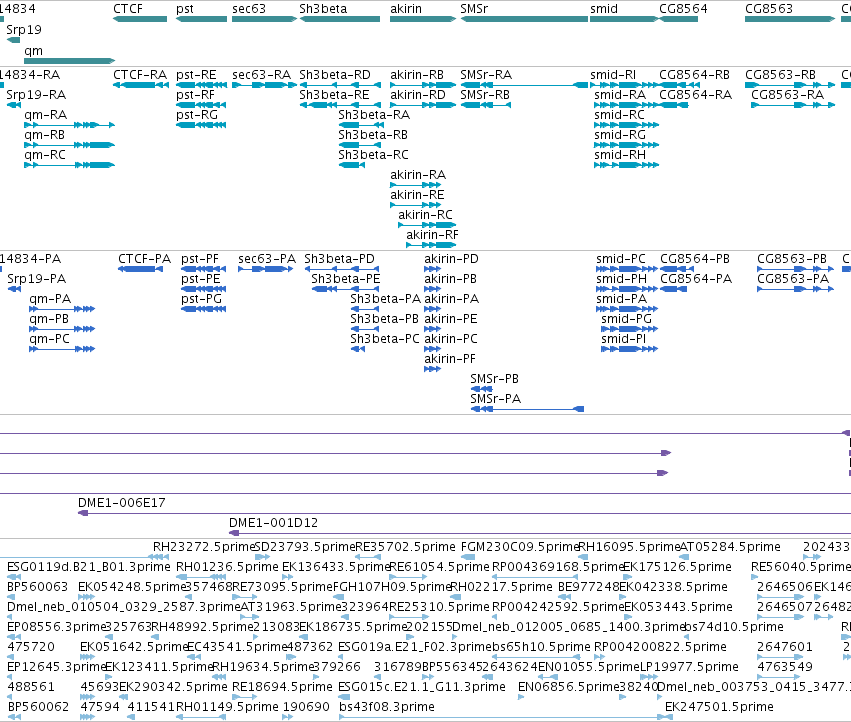Click the CG8563-RA transcript label

788,94
